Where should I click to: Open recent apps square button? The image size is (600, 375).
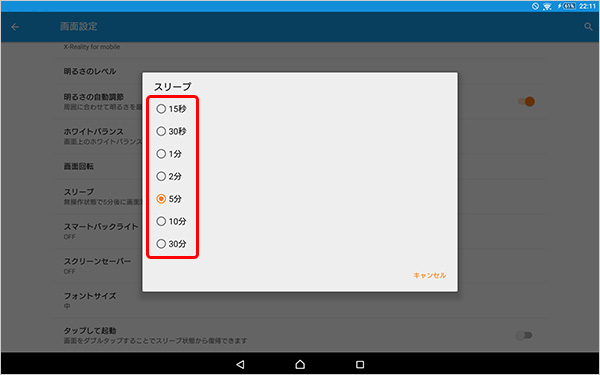360,364
